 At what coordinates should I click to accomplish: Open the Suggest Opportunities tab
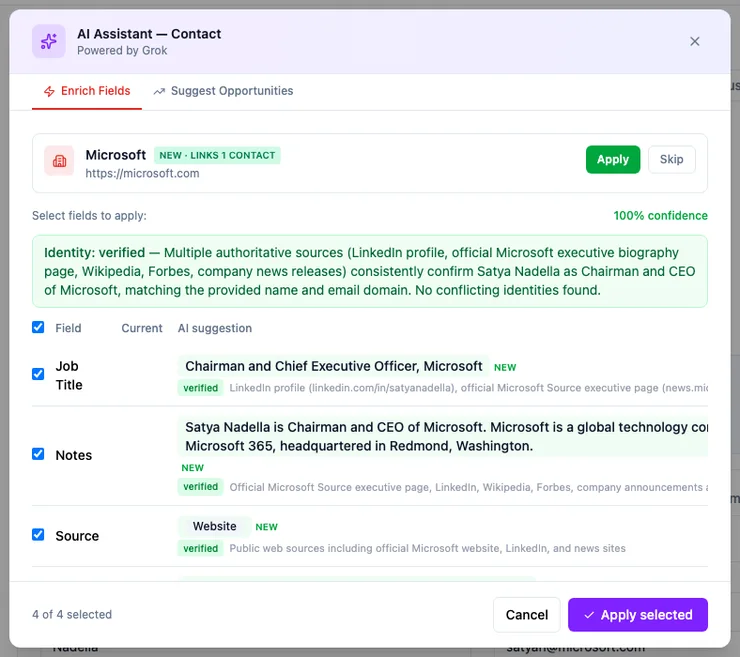223,91
